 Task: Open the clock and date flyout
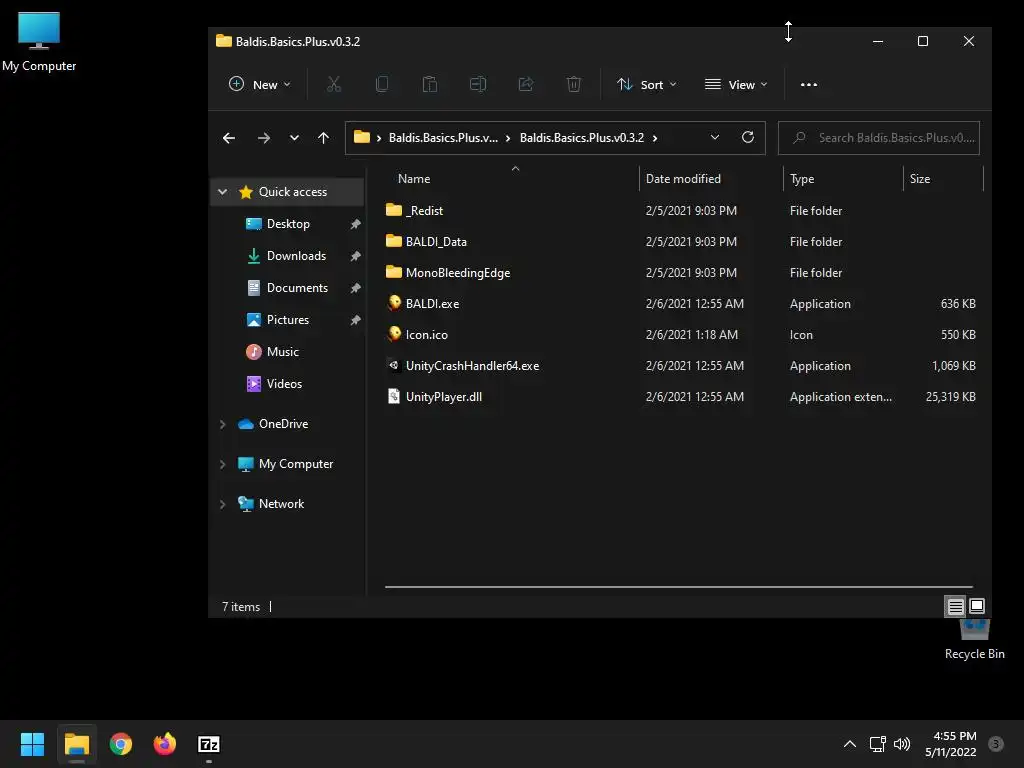[951, 744]
